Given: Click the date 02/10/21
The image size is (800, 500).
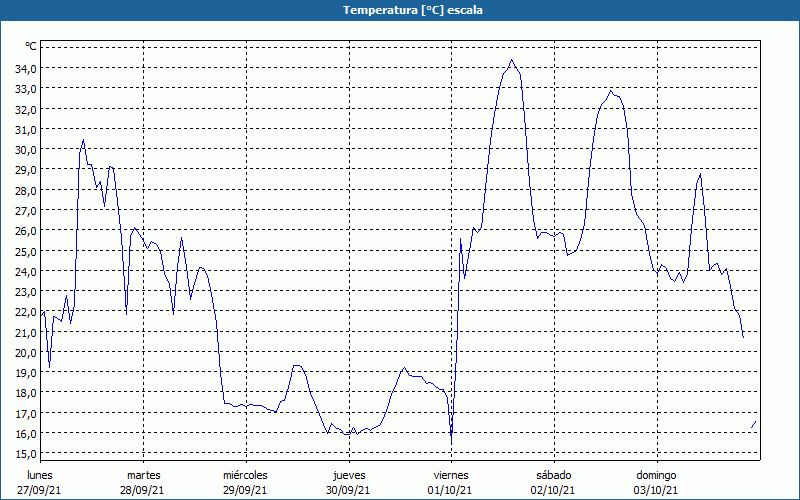Looking at the screenshot, I should coord(553,490).
